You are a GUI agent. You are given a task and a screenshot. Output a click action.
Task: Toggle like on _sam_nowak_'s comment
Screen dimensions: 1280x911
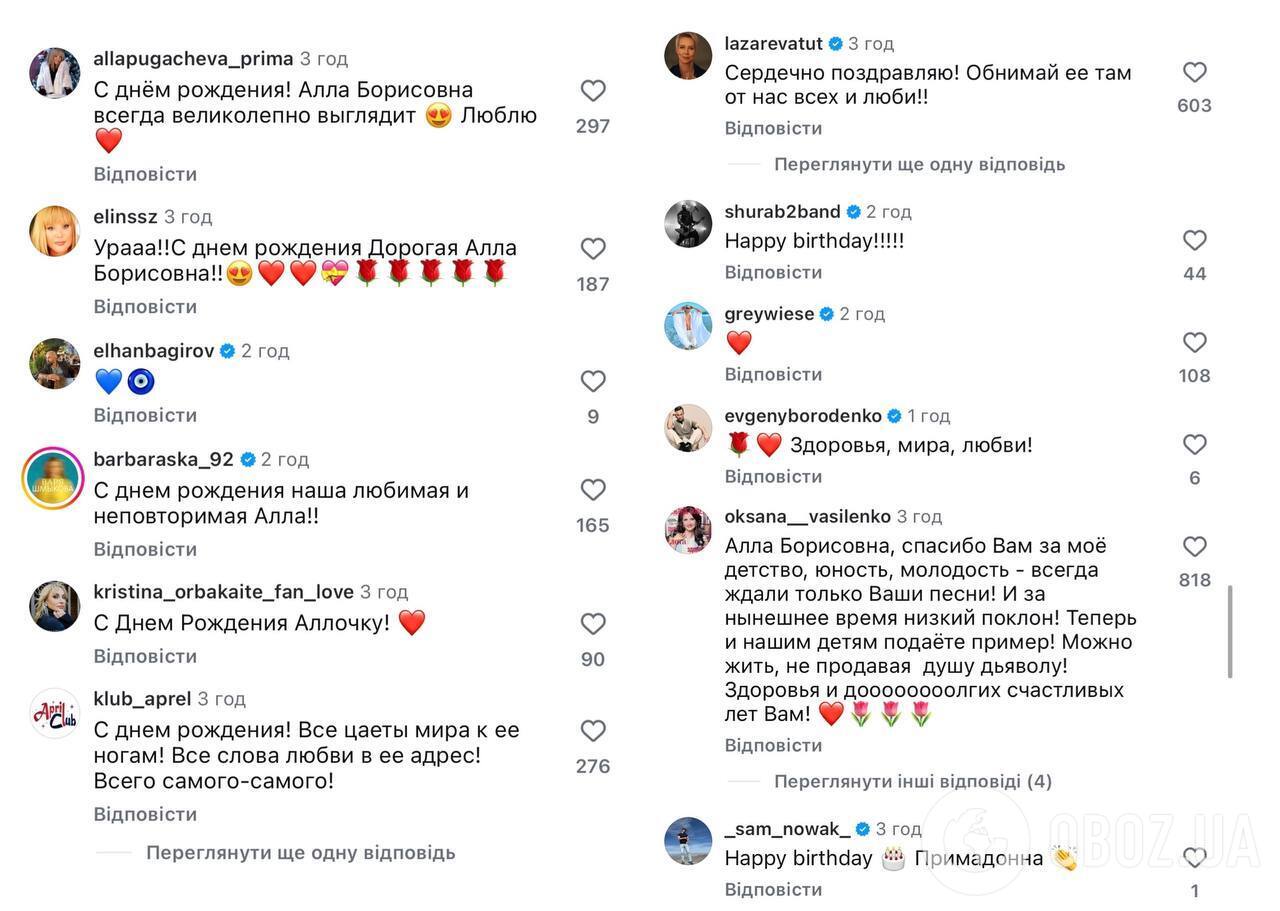coord(1193,857)
